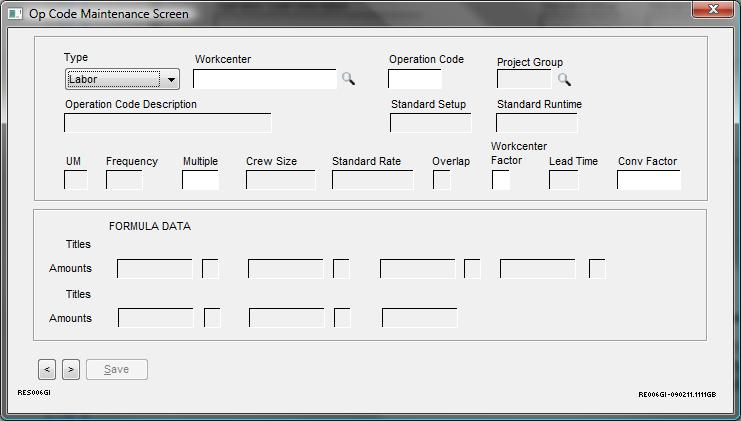Focus the Multiple field

200,180
